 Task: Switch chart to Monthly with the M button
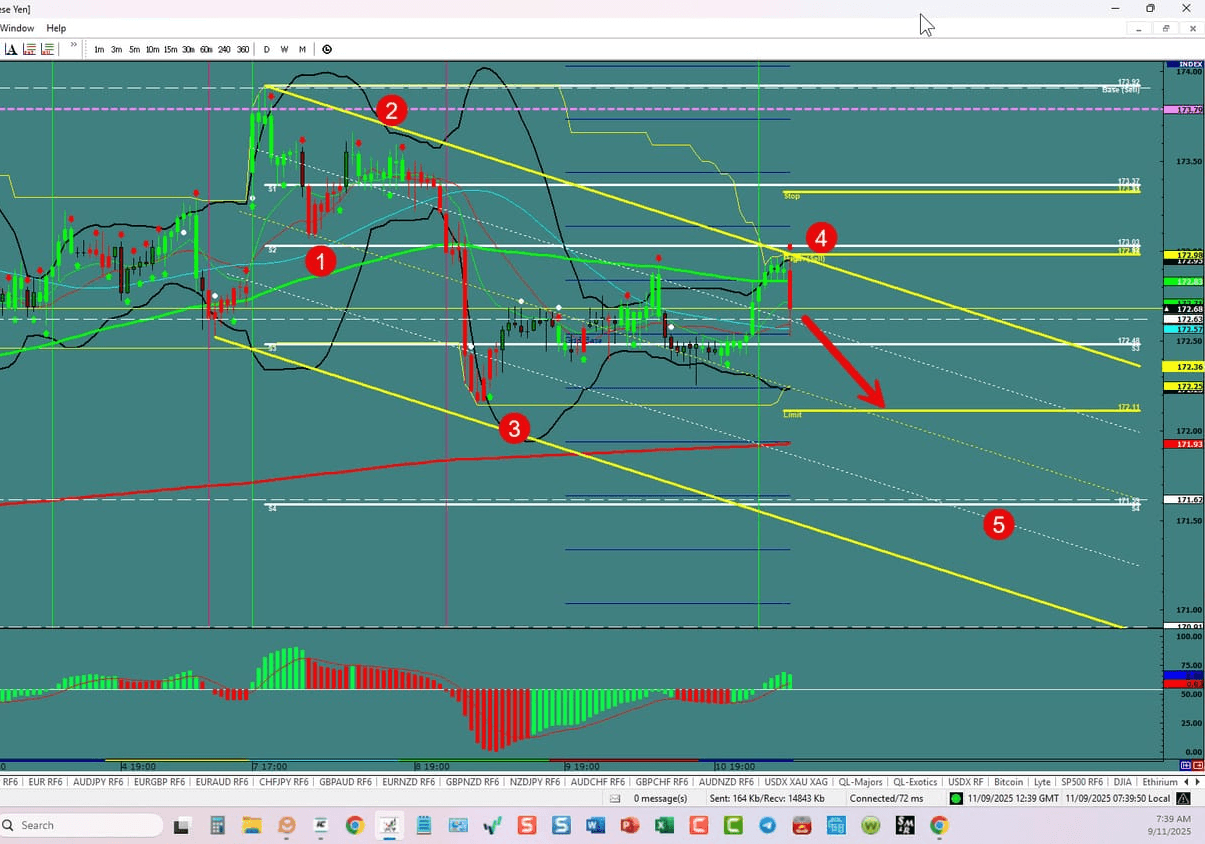302,49
